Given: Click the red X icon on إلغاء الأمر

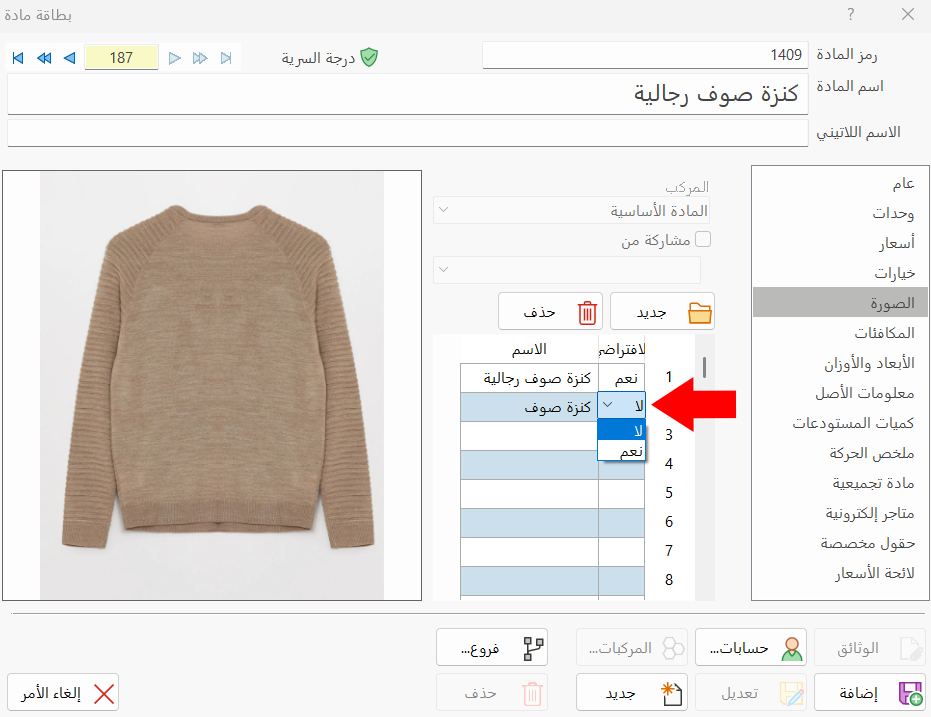Looking at the screenshot, I should 104,693.
